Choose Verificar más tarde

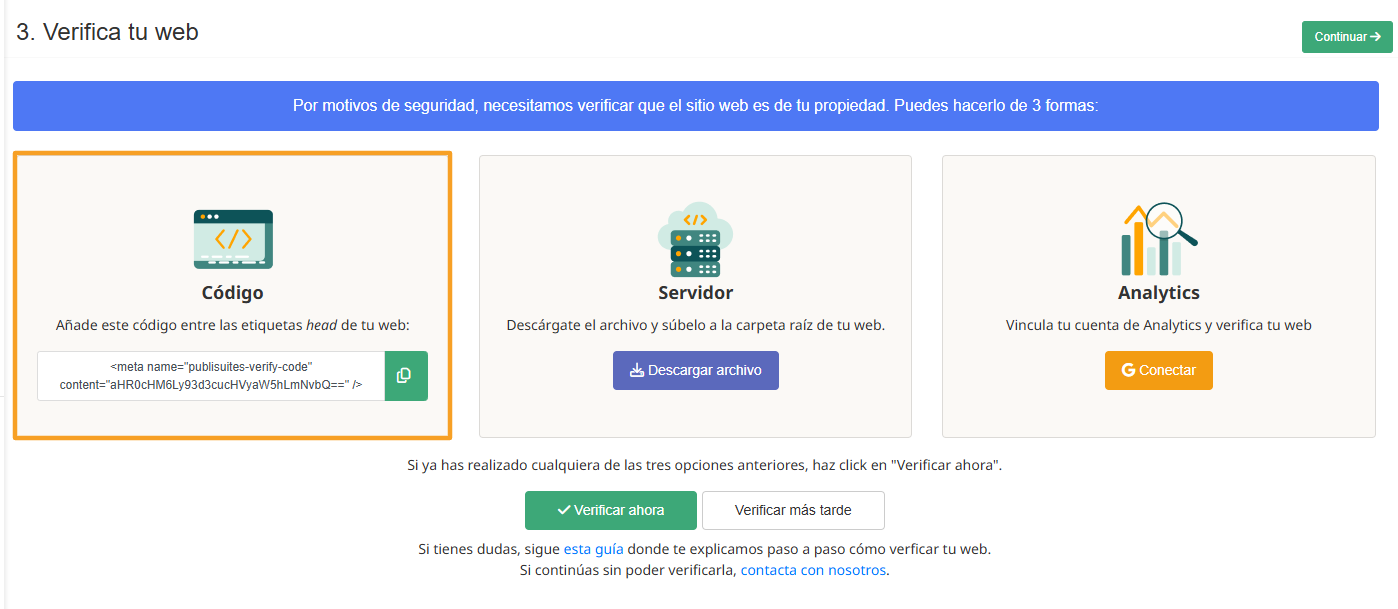click(x=793, y=510)
